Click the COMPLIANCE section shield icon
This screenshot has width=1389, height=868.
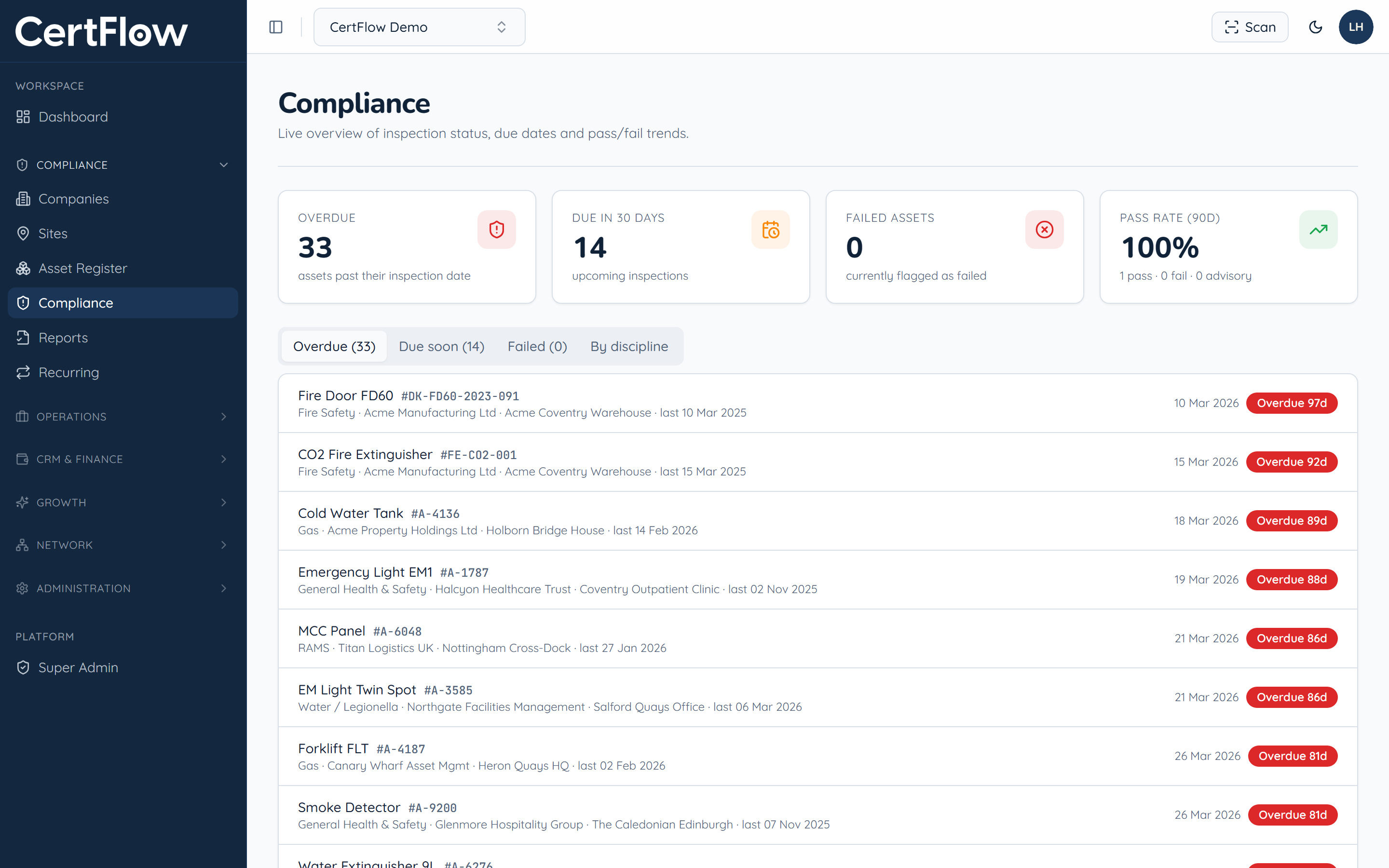pos(22,165)
